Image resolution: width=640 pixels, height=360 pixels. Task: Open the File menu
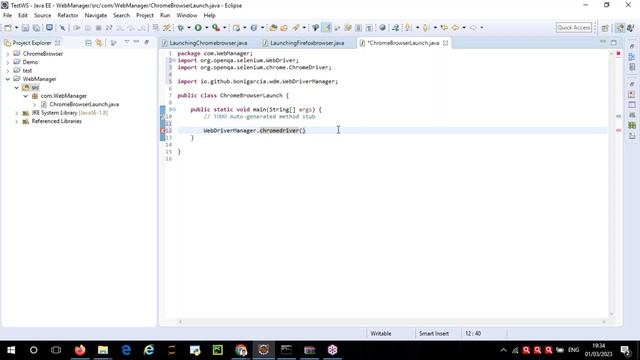(x=7, y=16)
